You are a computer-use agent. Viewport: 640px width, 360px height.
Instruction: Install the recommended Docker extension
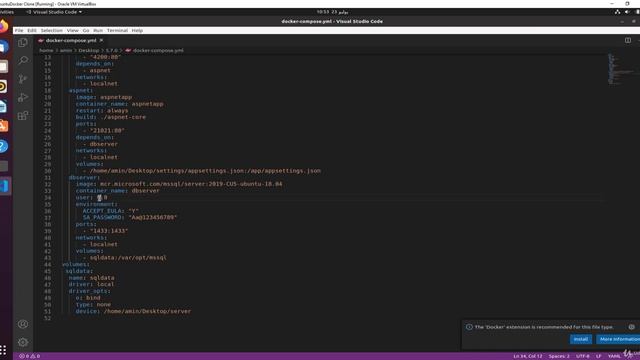coord(580,339)
